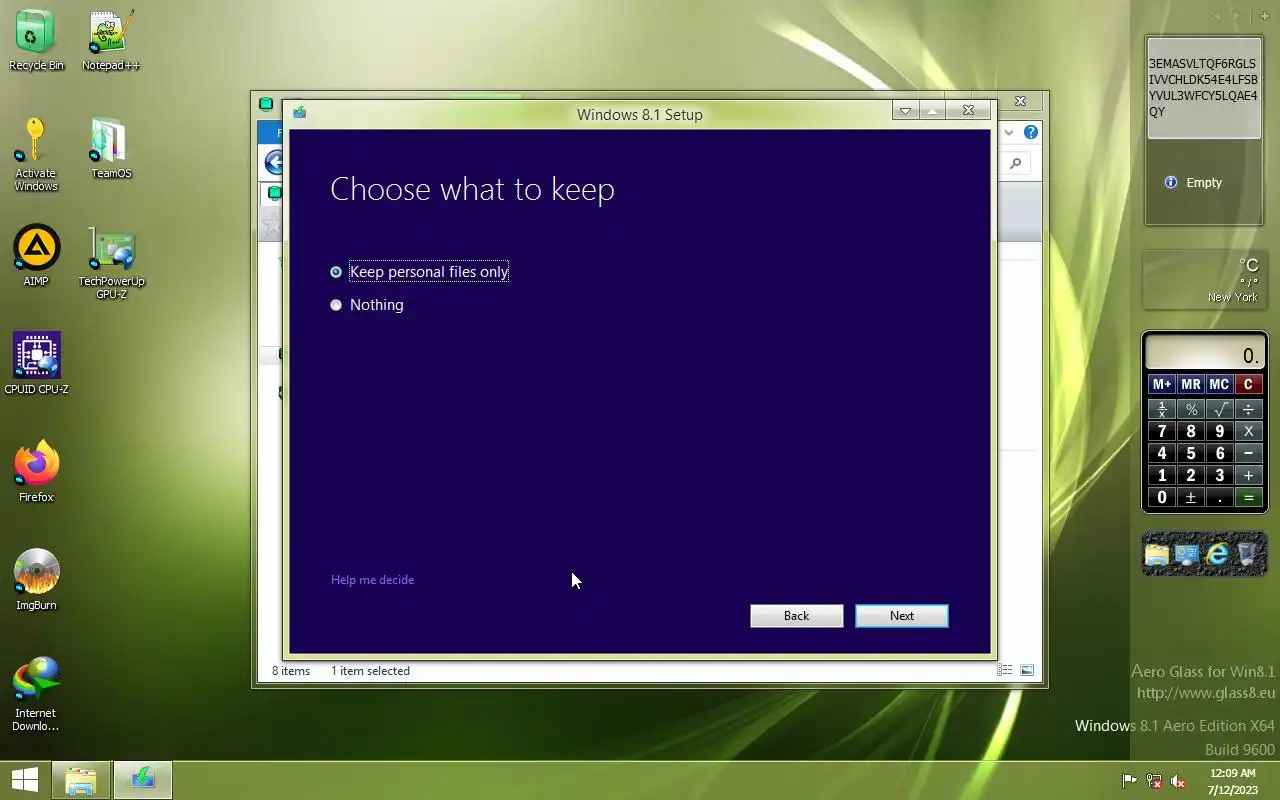The width and height of the screenshot is (1280, 800).
Task: Switch Explorer to large icons view
Action: click(1027, 670)
